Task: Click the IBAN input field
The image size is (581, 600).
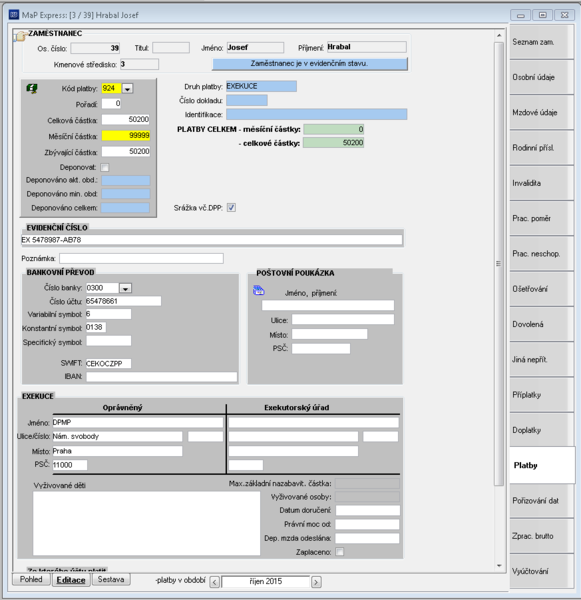Action: (162, 377)
